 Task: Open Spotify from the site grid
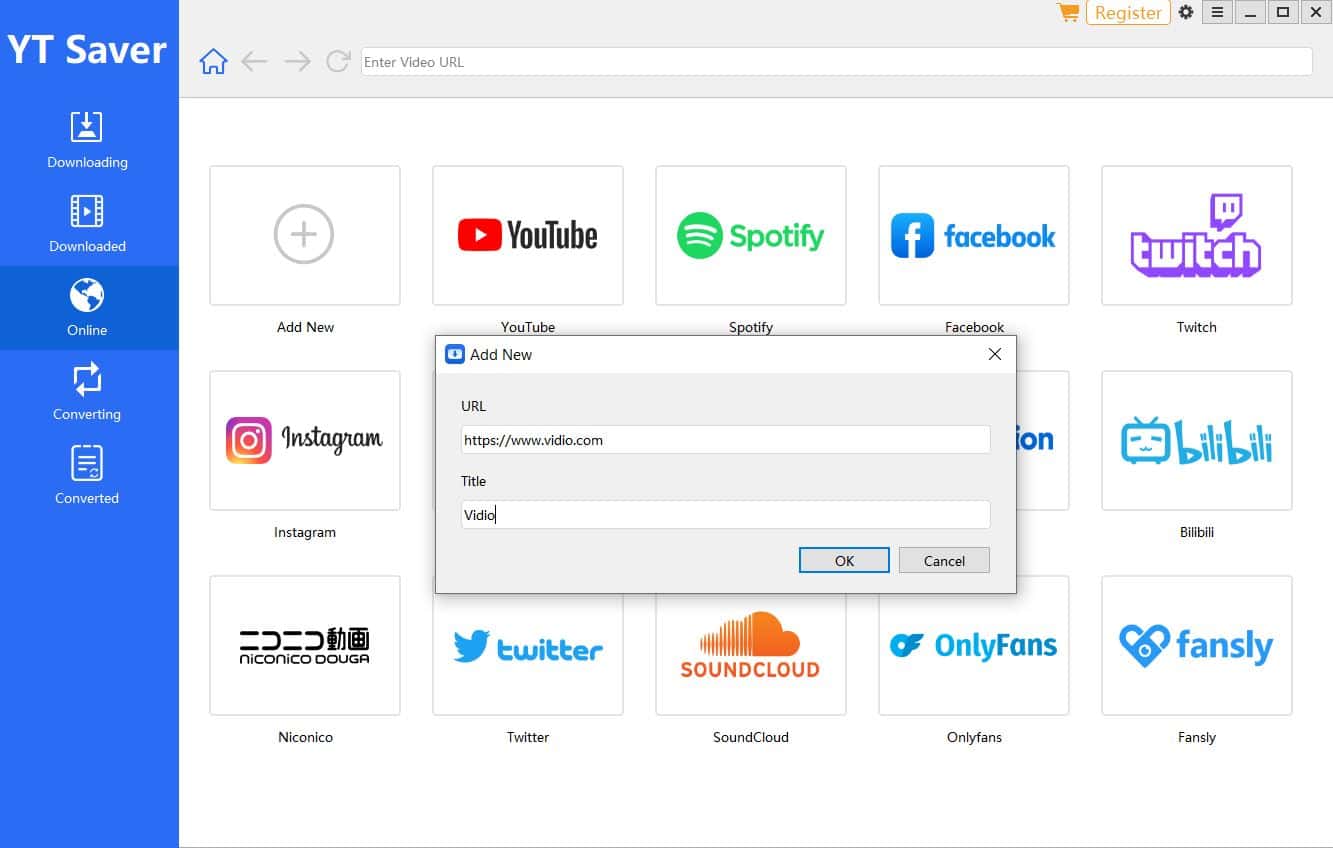pos(750,235)
